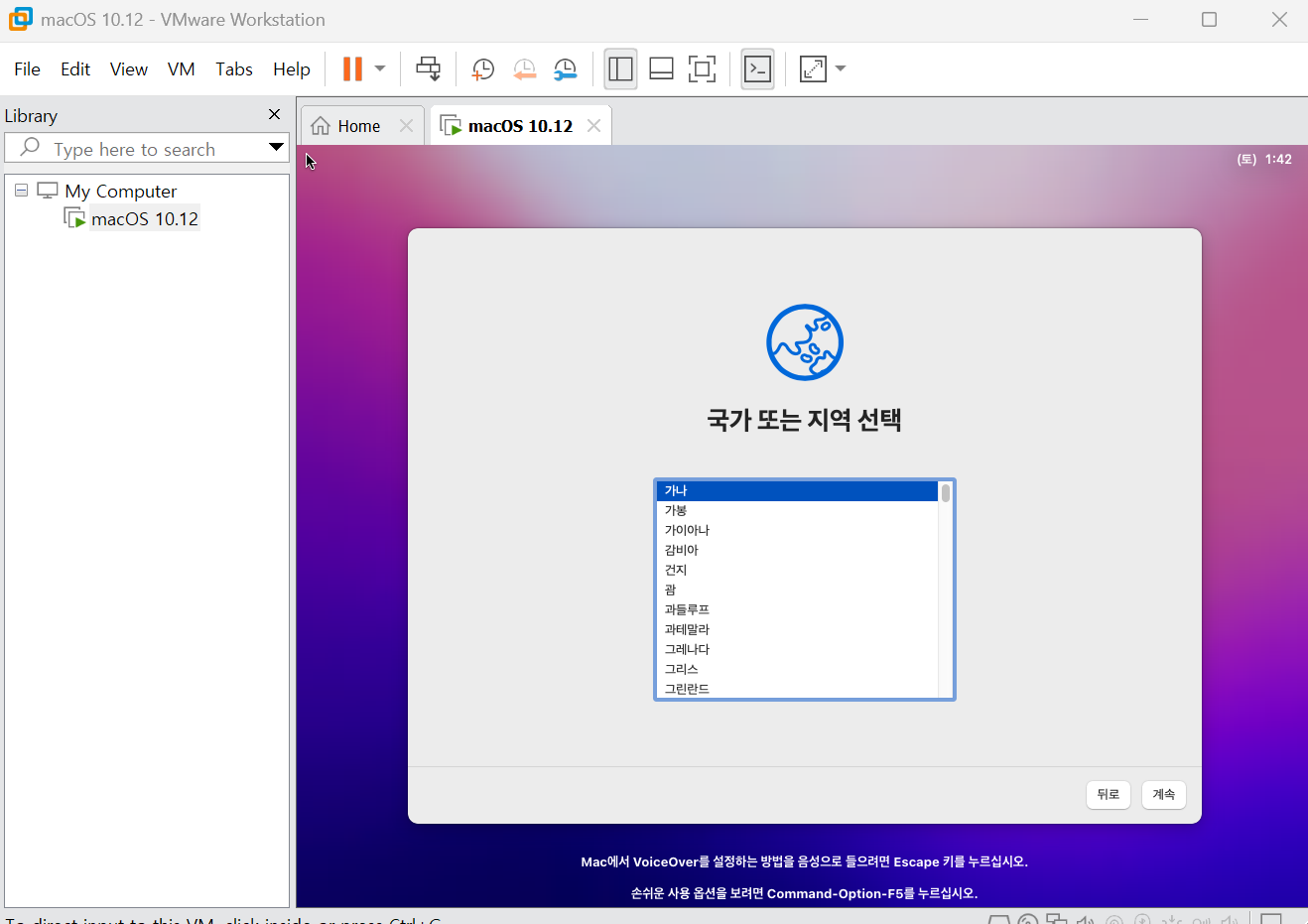Toggle the thumbnail bar view icon

tap(661, 68)
